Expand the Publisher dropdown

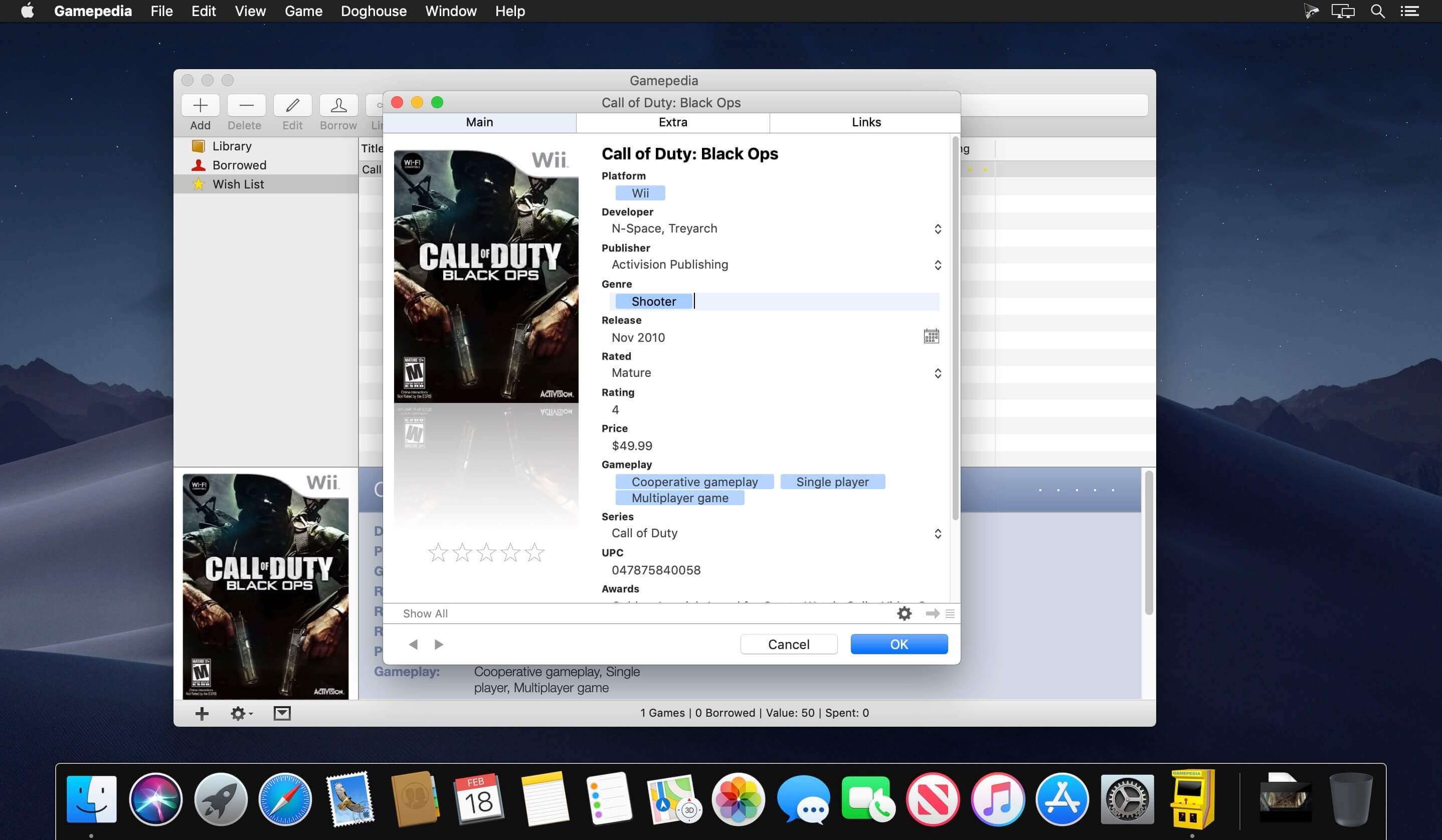[937, 265]
